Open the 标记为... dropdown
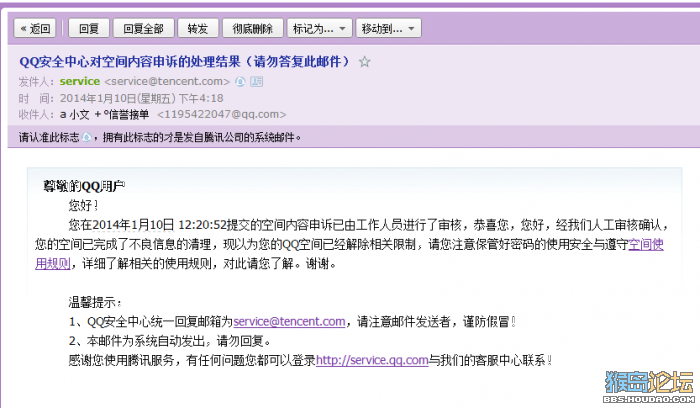 tap(319, 29)
